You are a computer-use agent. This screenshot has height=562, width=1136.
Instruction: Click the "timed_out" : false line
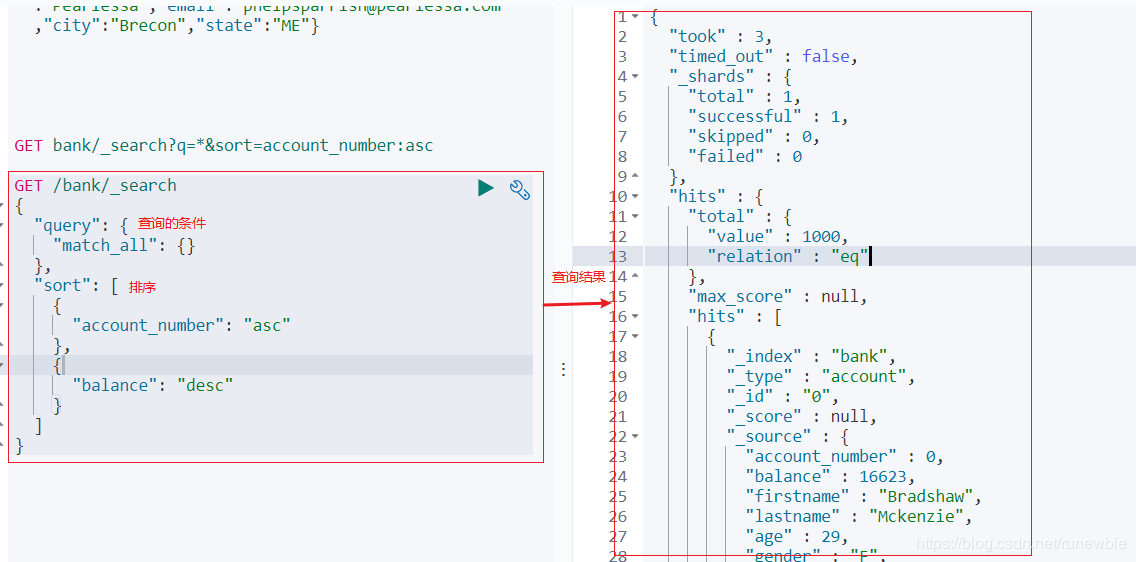tap(764, 56)
